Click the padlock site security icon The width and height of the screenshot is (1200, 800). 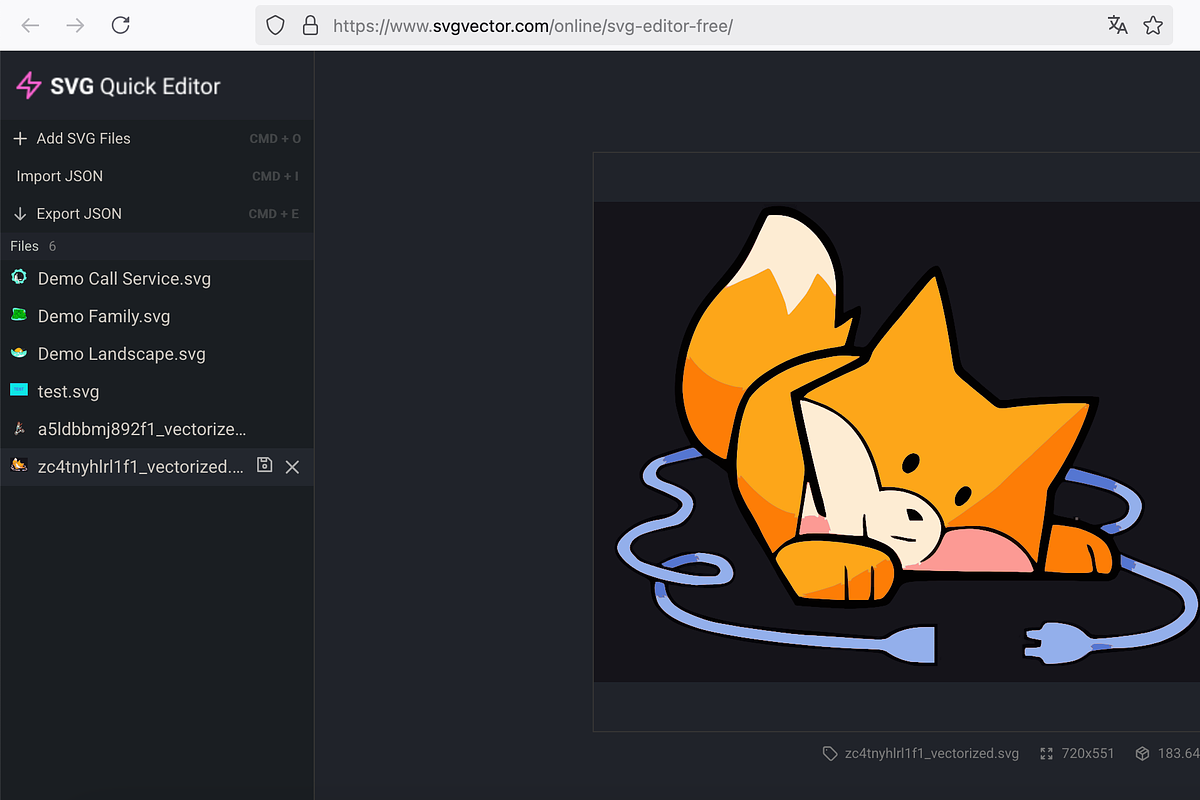pyautogui.click(x=310, y=25)
